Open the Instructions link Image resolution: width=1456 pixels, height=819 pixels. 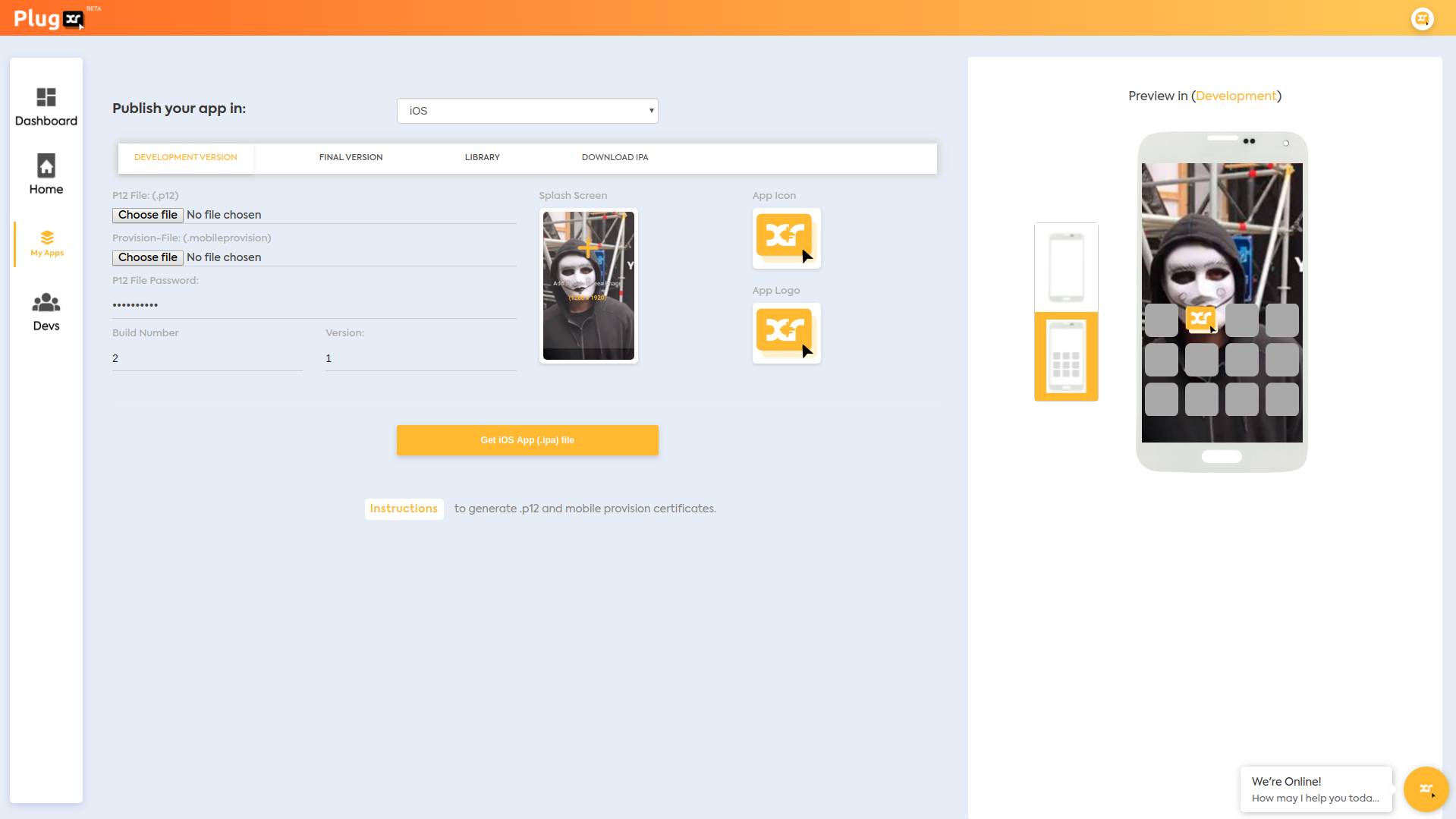pos(404,509)
